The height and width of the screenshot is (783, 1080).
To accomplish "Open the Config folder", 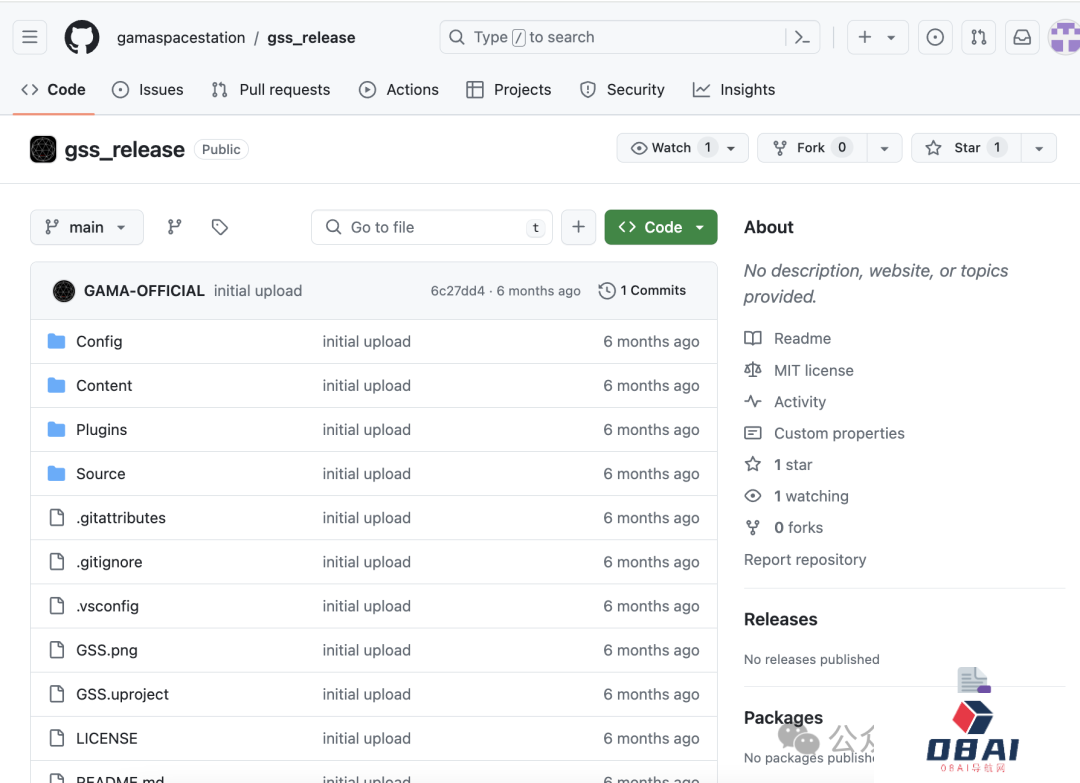I will 99,342.
